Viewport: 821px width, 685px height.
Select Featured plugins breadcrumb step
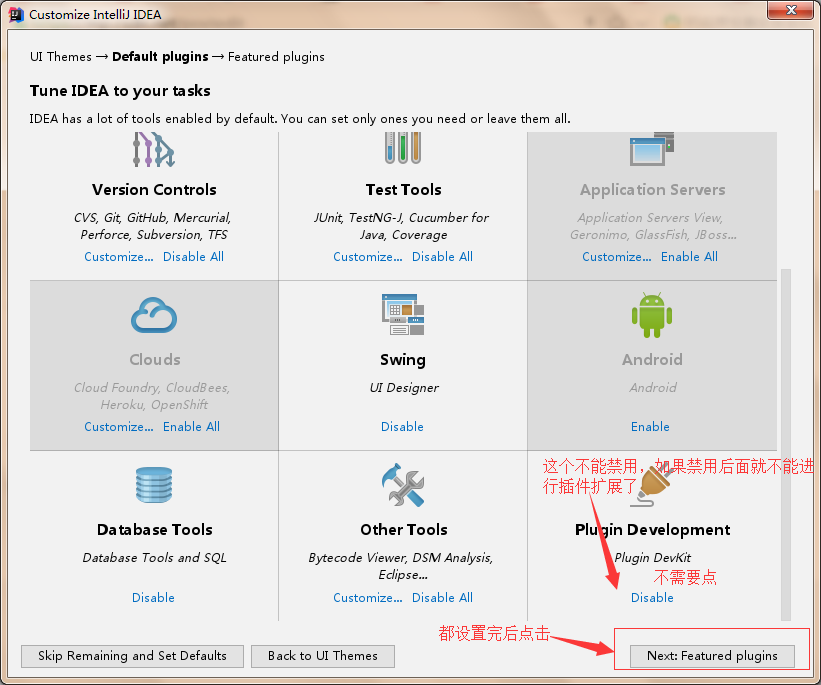point(276,57)
